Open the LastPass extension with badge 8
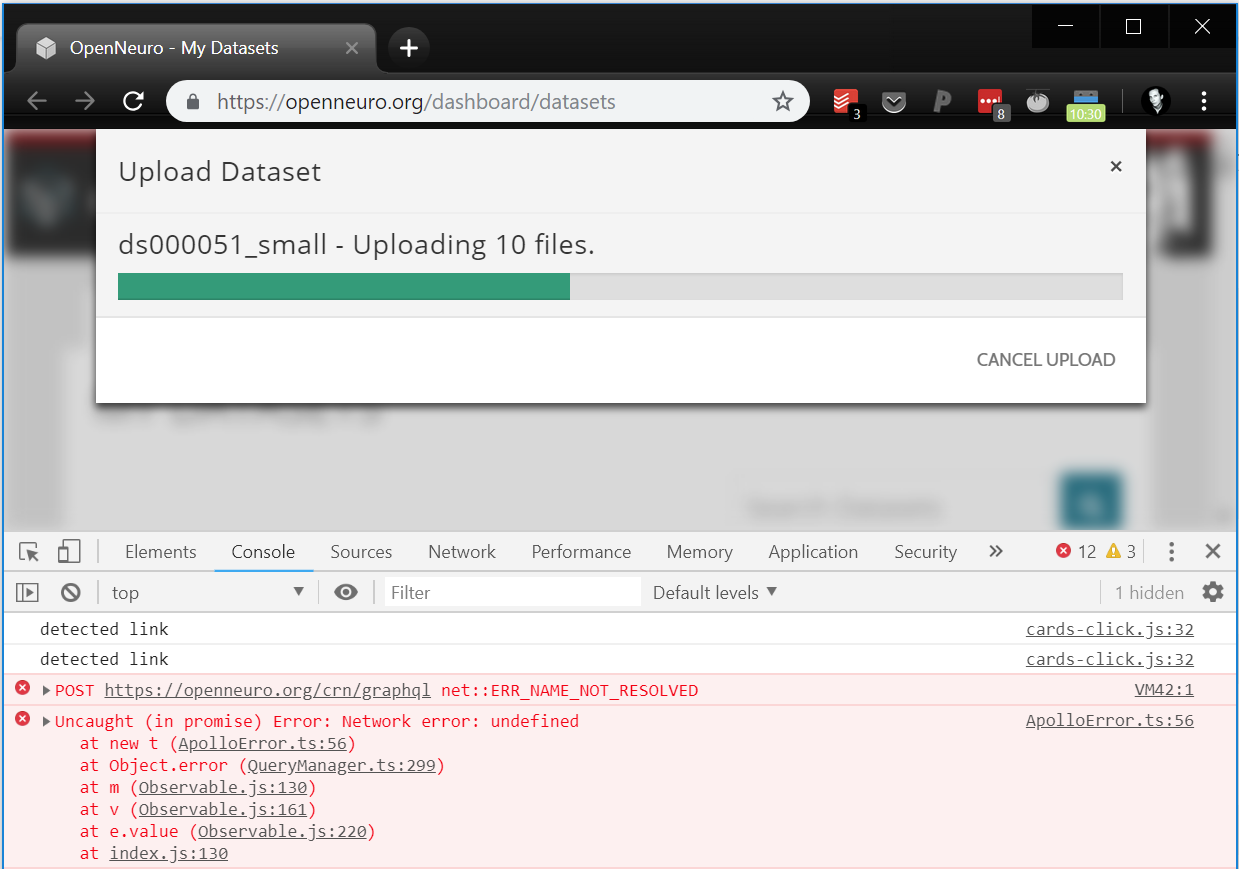The height and width of the screenshot is (869, 1239). (x=989, y=101)
